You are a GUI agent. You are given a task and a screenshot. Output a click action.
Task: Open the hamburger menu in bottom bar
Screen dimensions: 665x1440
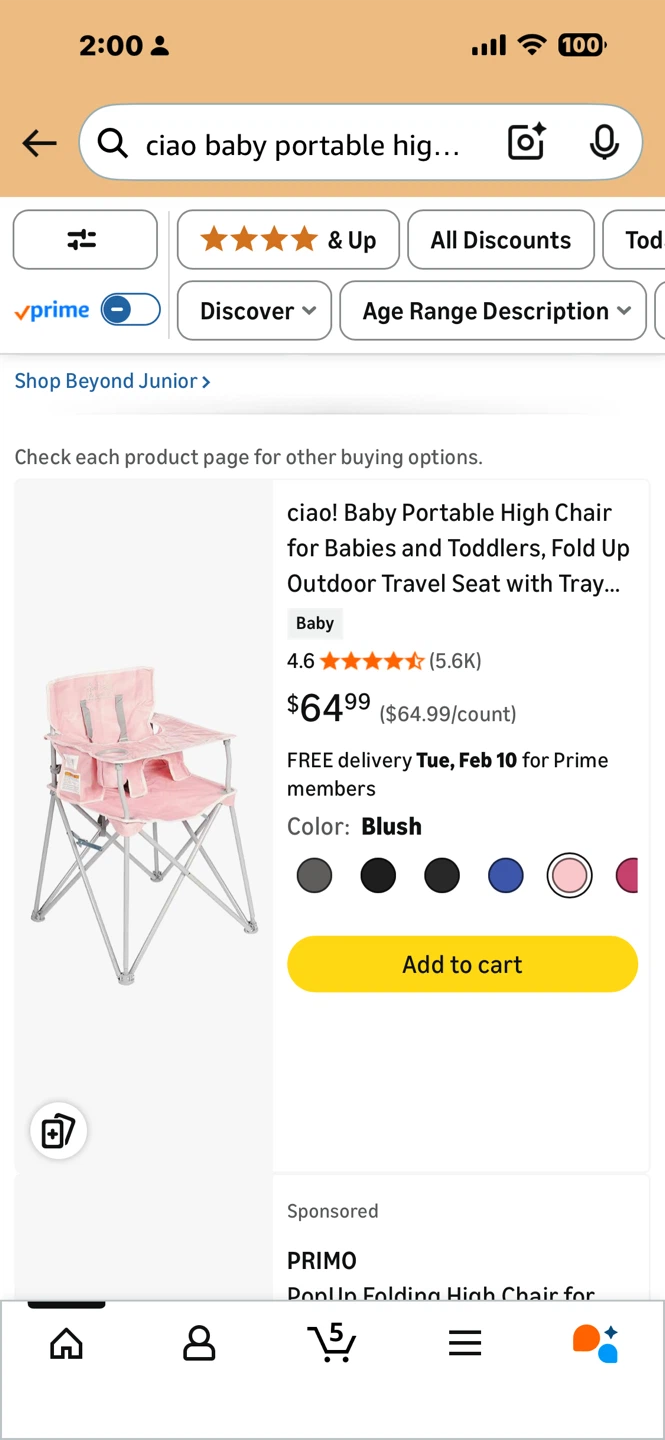[465, 1343]
